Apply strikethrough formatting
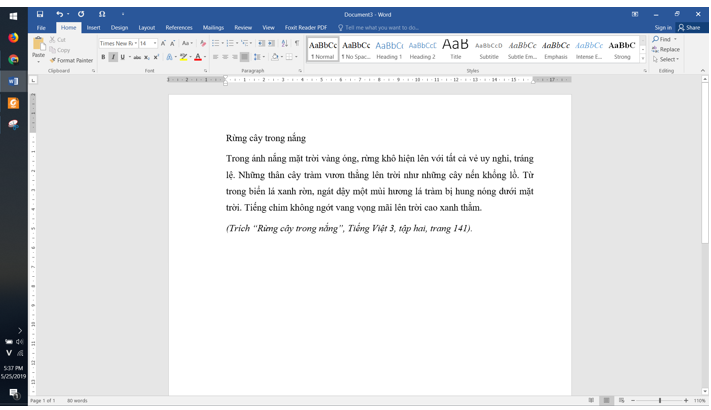The height and width of the screenshot is (410, 711). (x=137, y=57)
